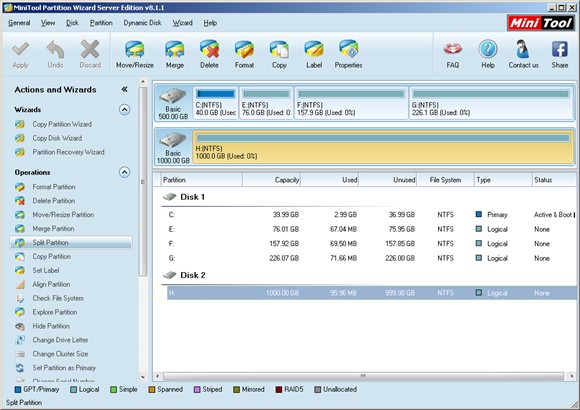Open the Partition menu
The height and width of the screenshot is (410, 580).
coord(101,23)
